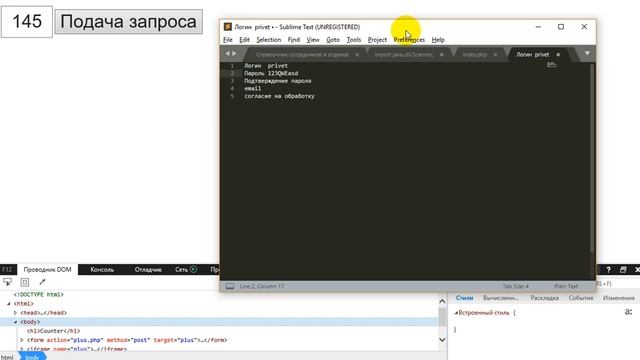Click the line 'Подтверждение пароля' in editor
The image size is (640, 360).
[x=278, y=81]
